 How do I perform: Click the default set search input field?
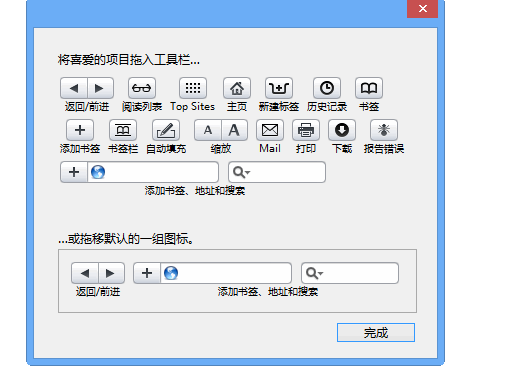point(350,273)
